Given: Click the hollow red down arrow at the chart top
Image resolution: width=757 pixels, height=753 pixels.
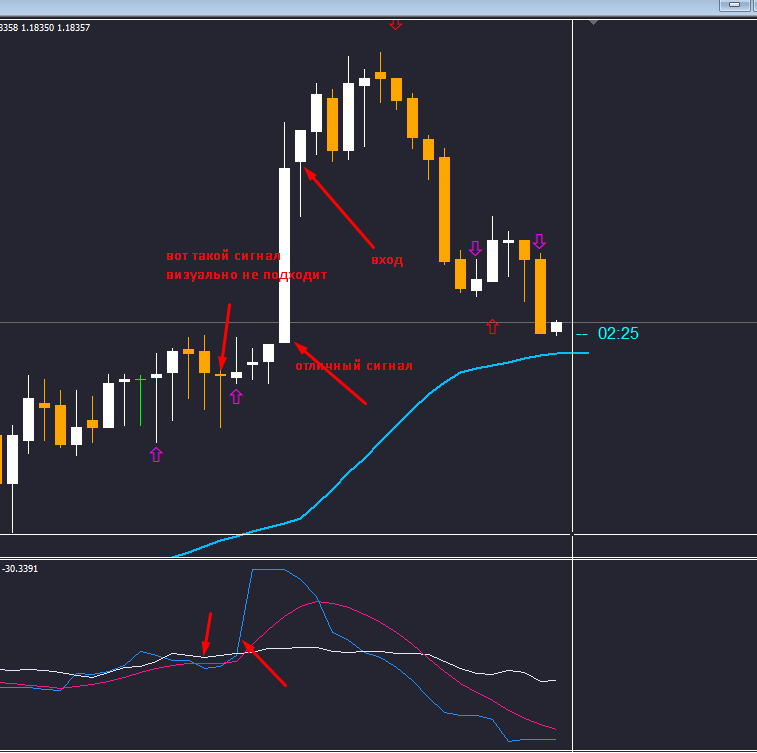Looking at the screenshot, I should [x=395, y=24].
